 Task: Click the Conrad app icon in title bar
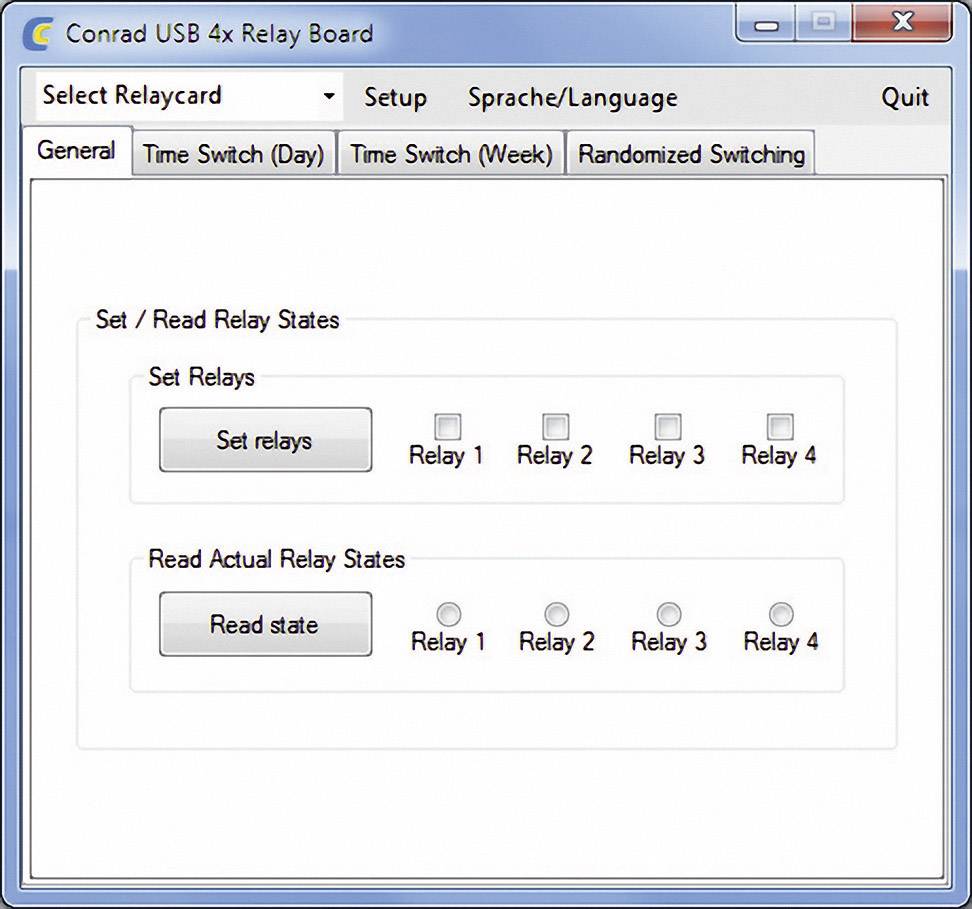click(x=37, y=33)
